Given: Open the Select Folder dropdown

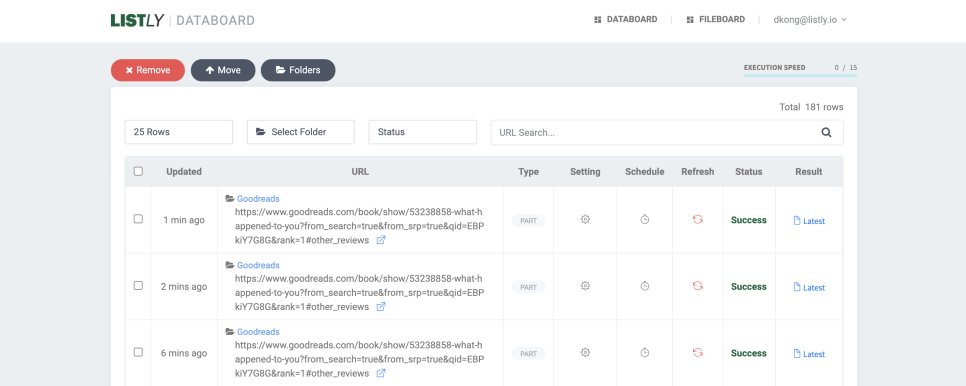Looking at the screenshot, I should coord(301,132).
